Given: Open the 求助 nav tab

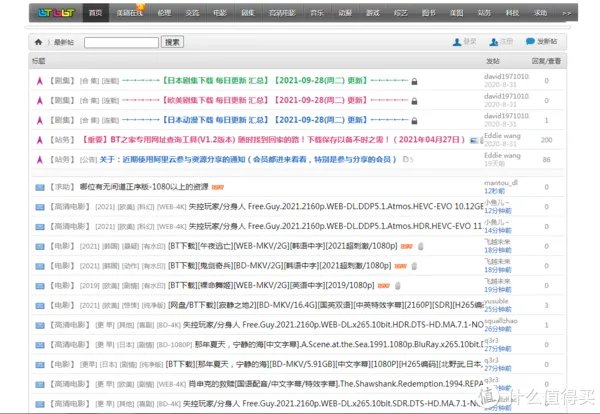Looking at the screenshot, I should 540,13.
